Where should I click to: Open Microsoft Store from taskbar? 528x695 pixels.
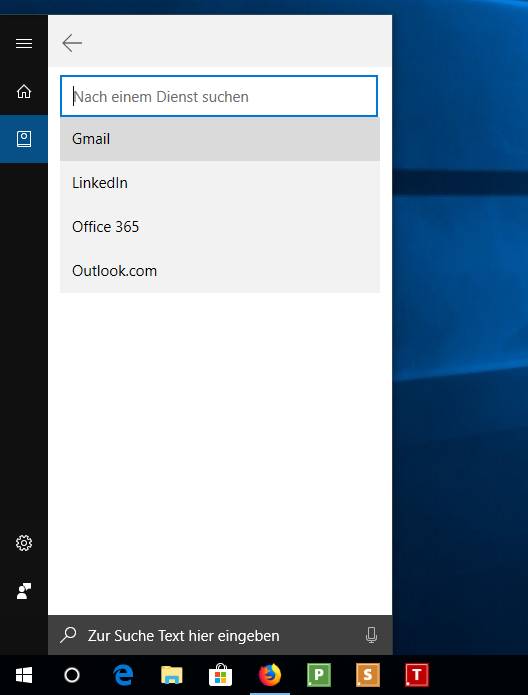[220, 675]
